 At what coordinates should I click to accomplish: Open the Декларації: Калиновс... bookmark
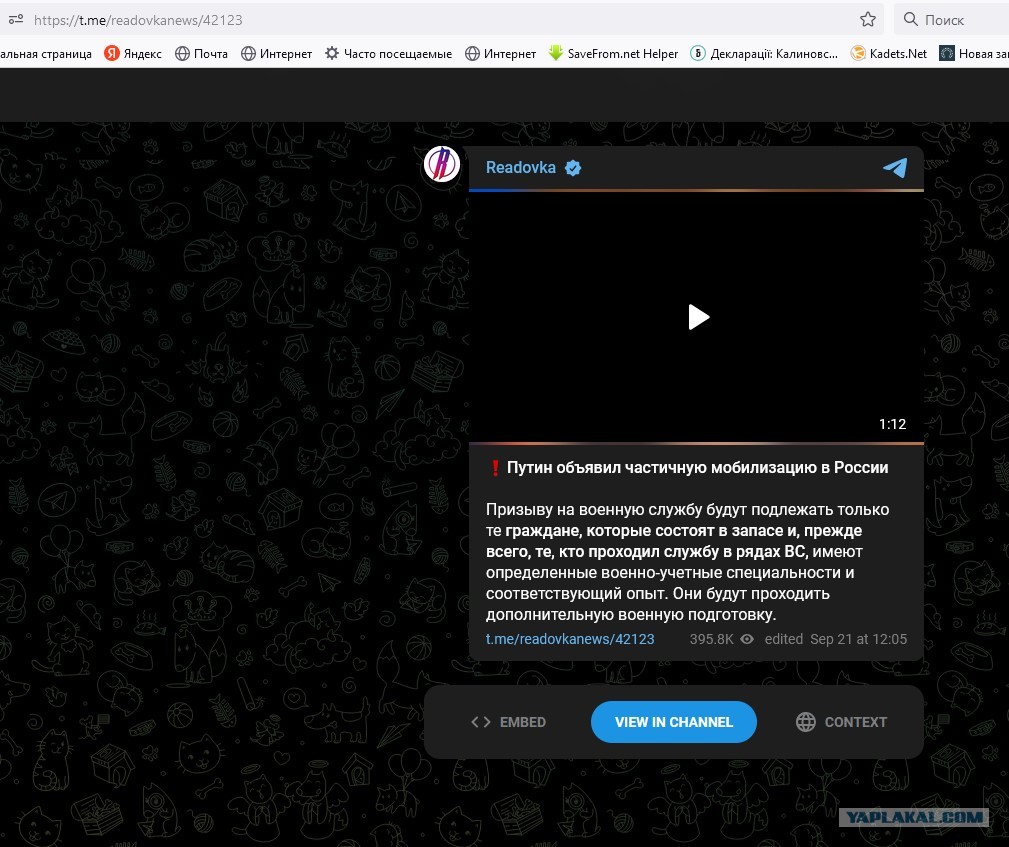764,53
